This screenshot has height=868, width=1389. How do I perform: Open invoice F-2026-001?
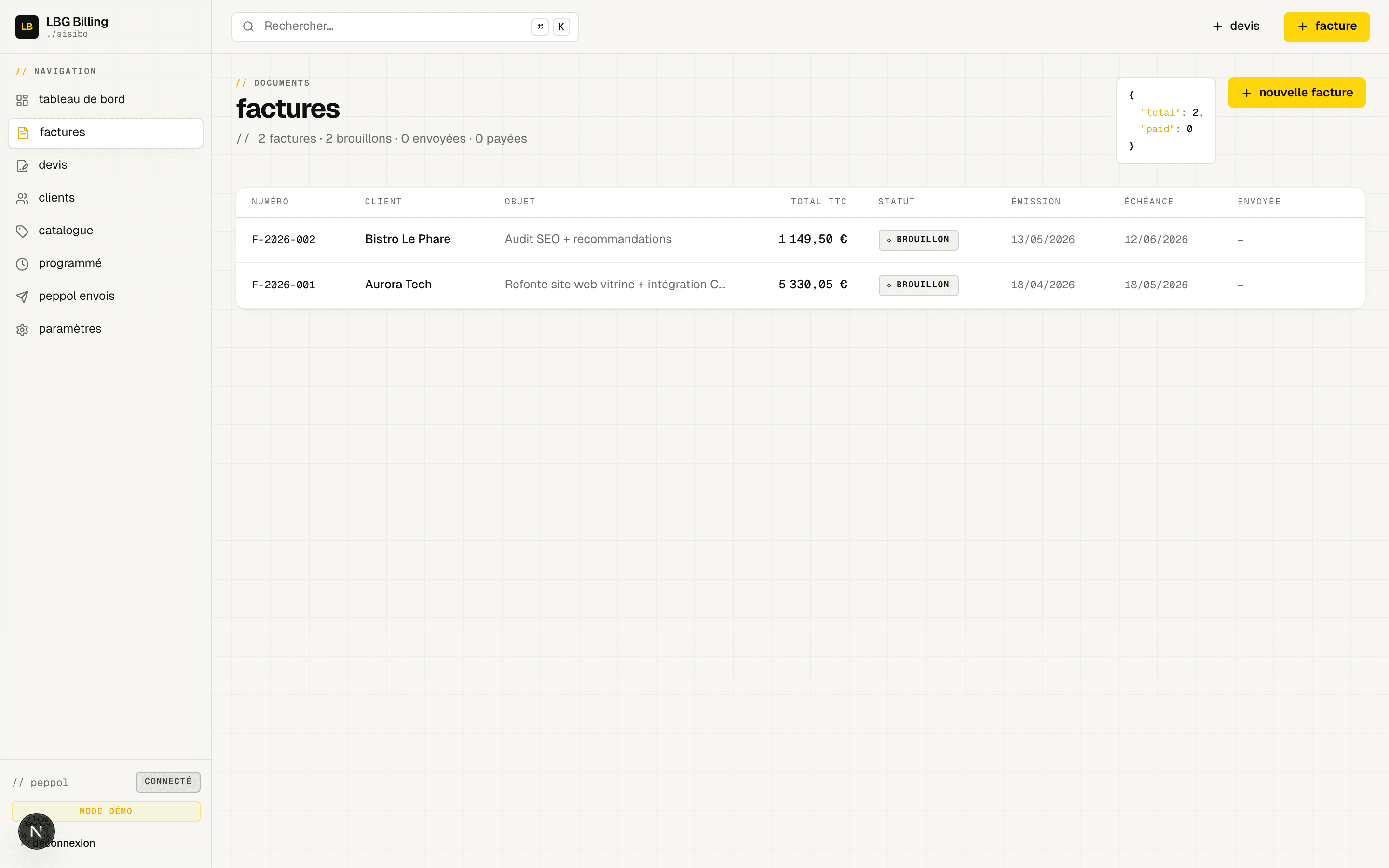click(284, 285)
